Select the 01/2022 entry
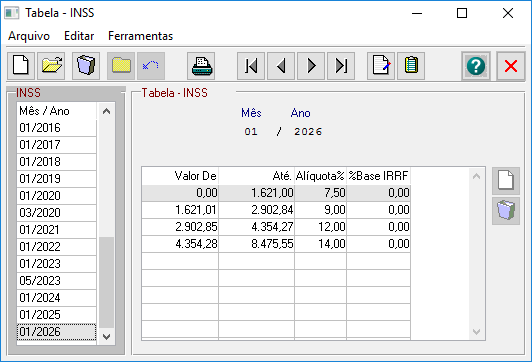 pos(56,247)
